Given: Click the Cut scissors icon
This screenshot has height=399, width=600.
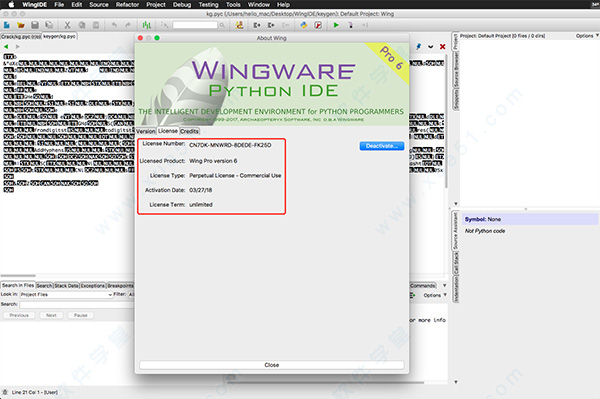Looking at the screenshot, I should click(x=67, y=25).
